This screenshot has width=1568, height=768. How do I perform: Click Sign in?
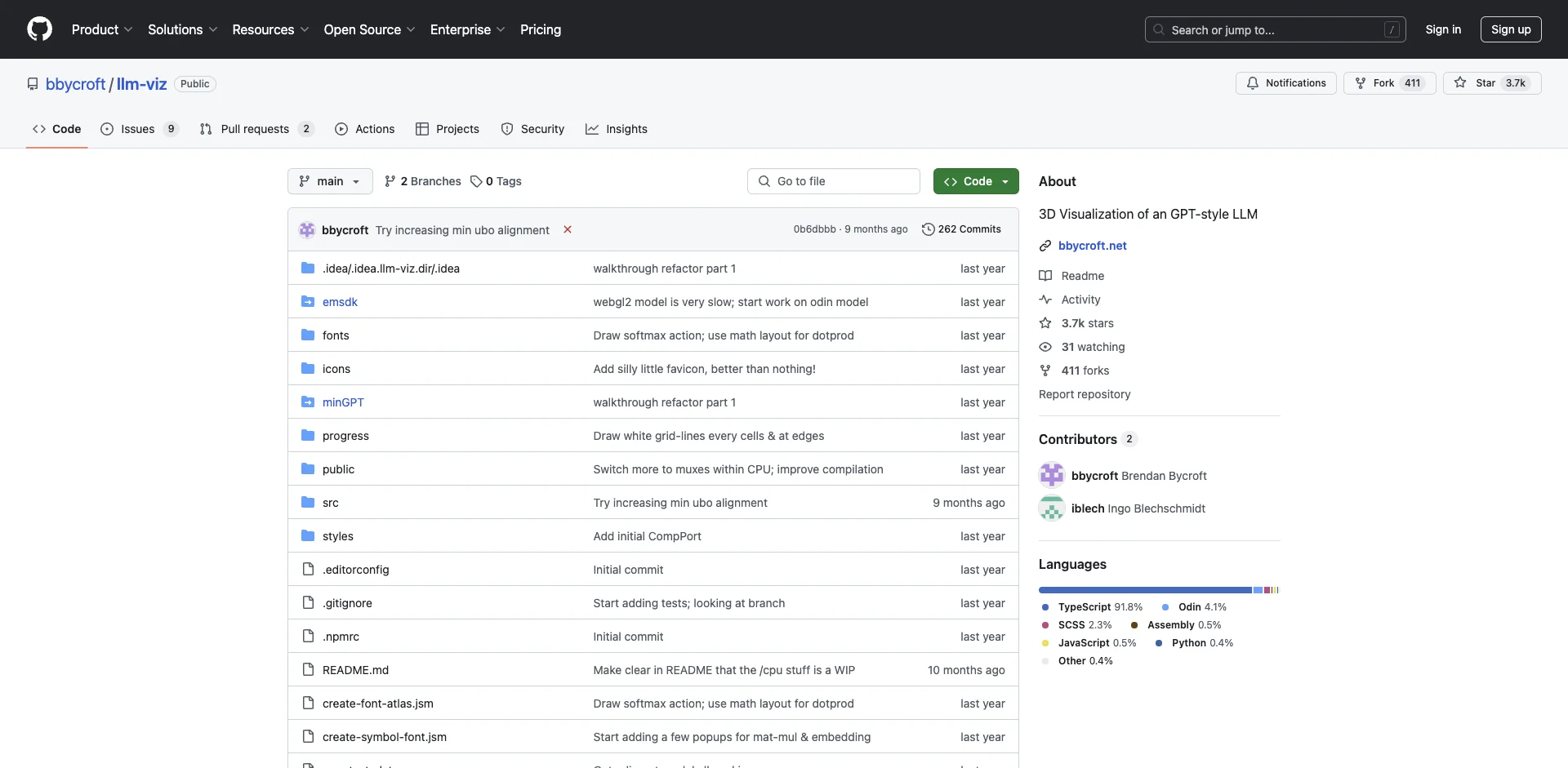pos(1443,29)
